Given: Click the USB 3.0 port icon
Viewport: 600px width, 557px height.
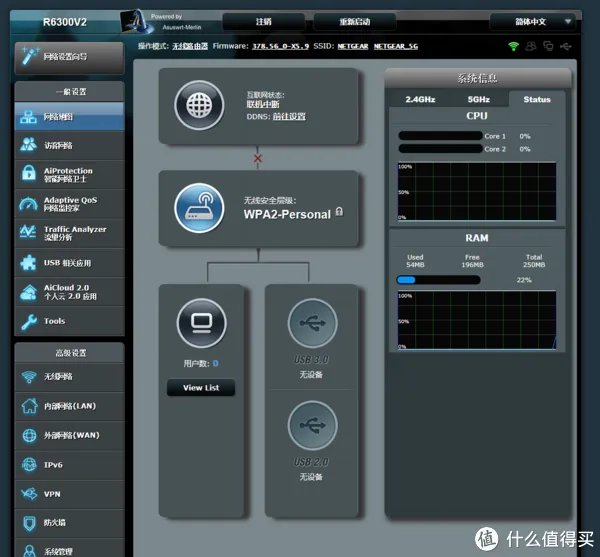Looking at the screenshot, I should pos(312,323).
